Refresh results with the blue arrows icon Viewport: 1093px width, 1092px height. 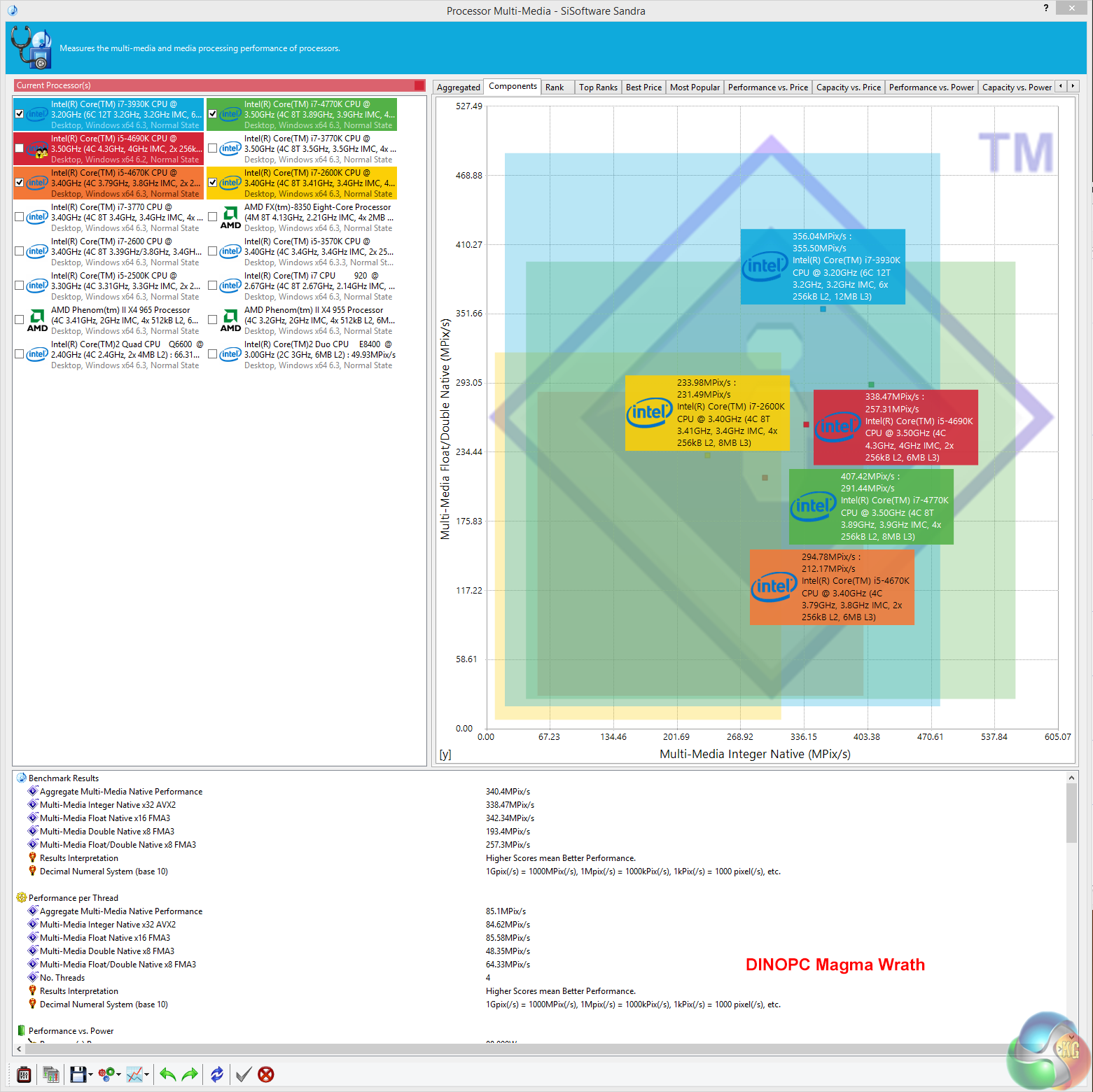coord(217,1074)
